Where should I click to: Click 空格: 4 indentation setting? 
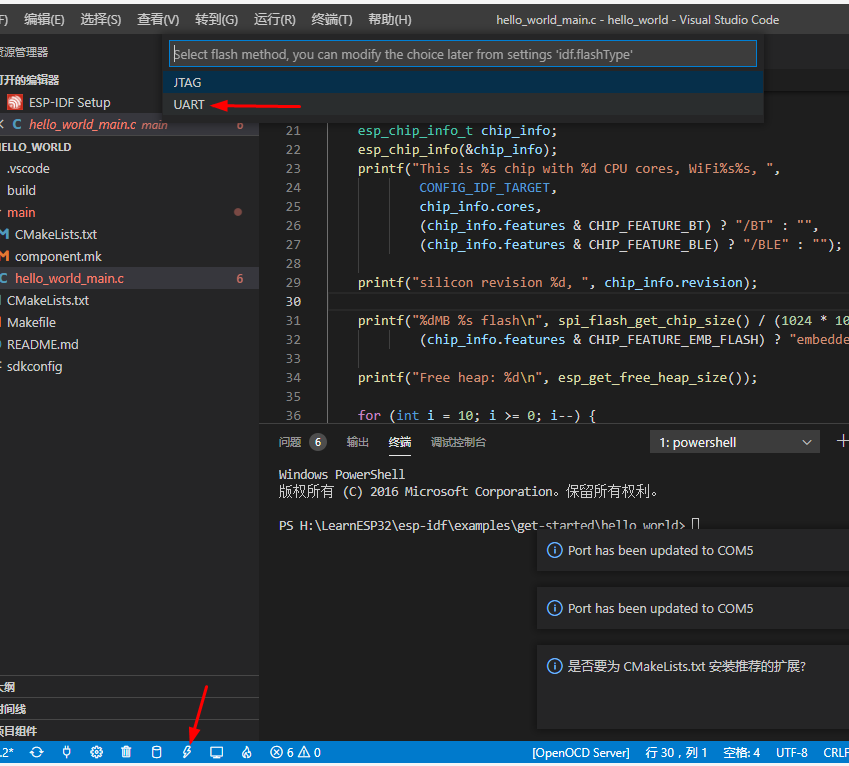click(x=741, y=752)
